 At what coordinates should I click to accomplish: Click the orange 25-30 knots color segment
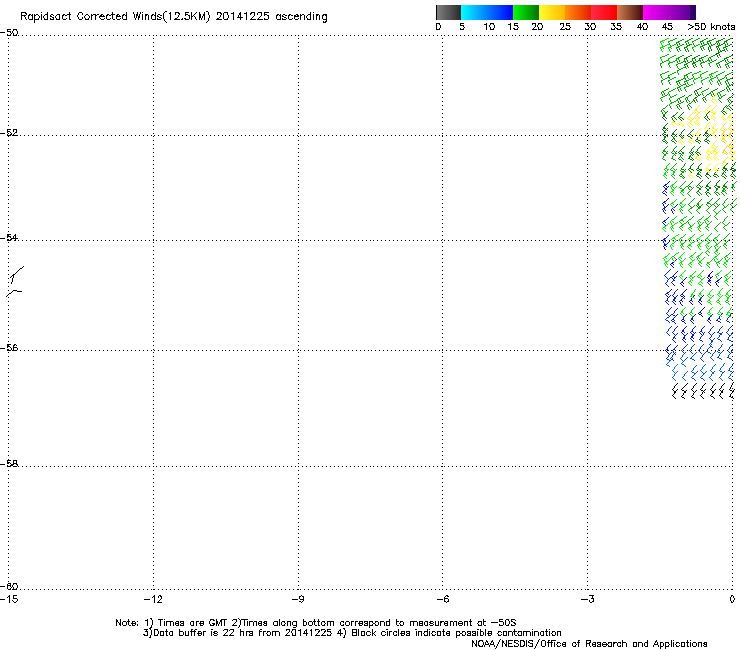click(578, 12)
